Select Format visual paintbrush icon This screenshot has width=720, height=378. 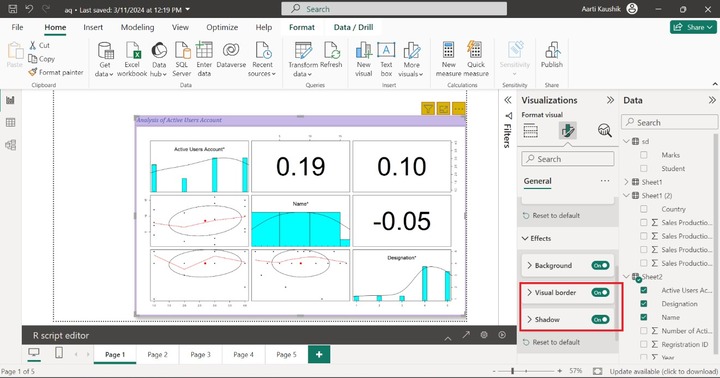point(568,131)
